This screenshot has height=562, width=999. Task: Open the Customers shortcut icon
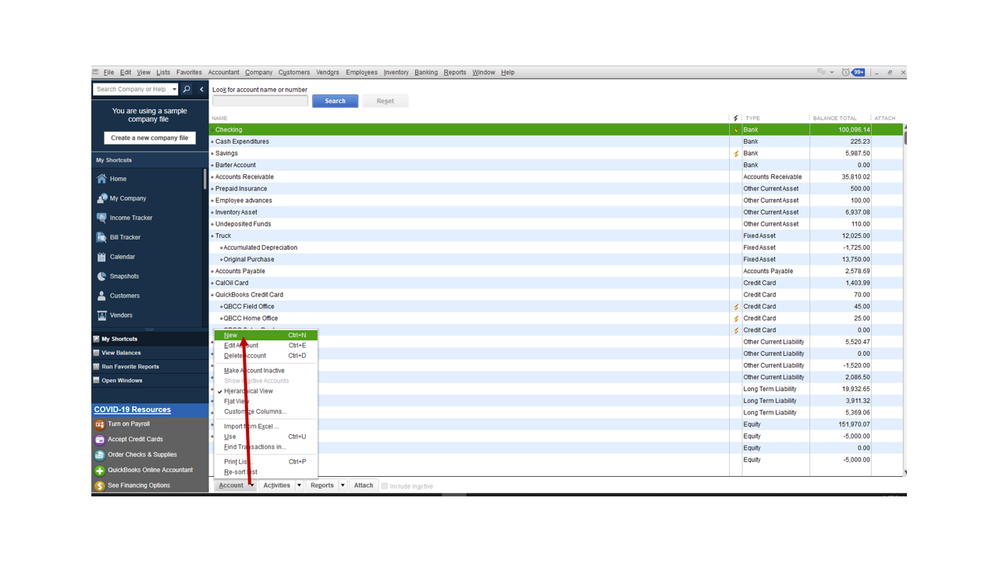101,296
